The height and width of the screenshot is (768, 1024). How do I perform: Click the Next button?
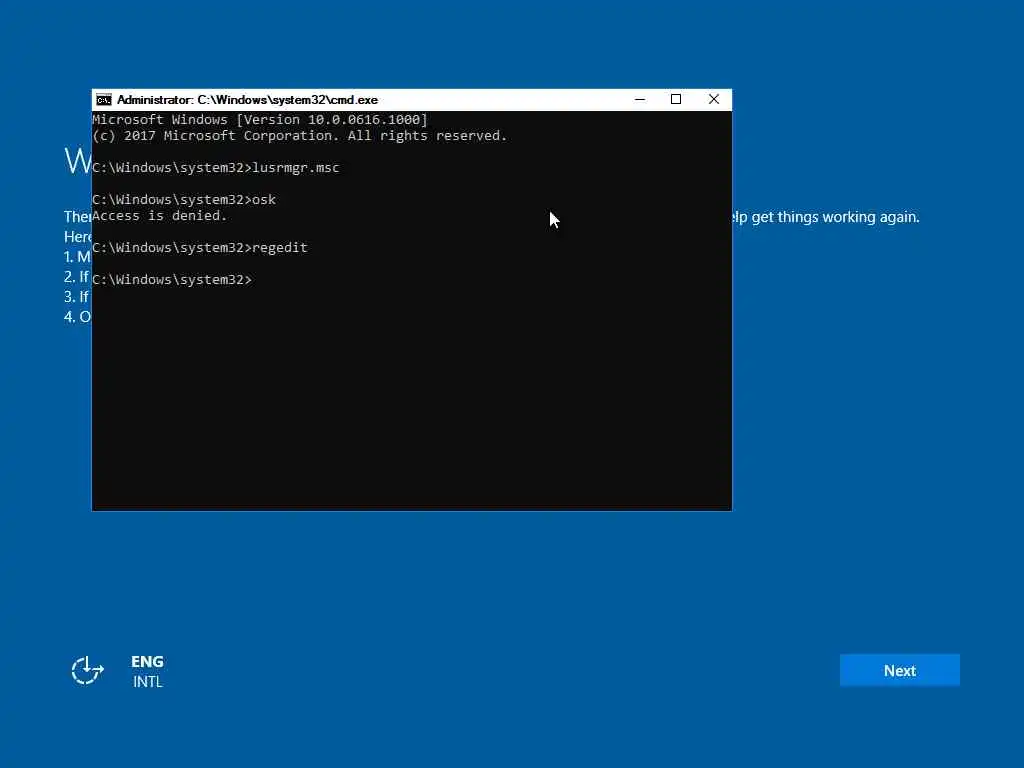coord(899,671)
